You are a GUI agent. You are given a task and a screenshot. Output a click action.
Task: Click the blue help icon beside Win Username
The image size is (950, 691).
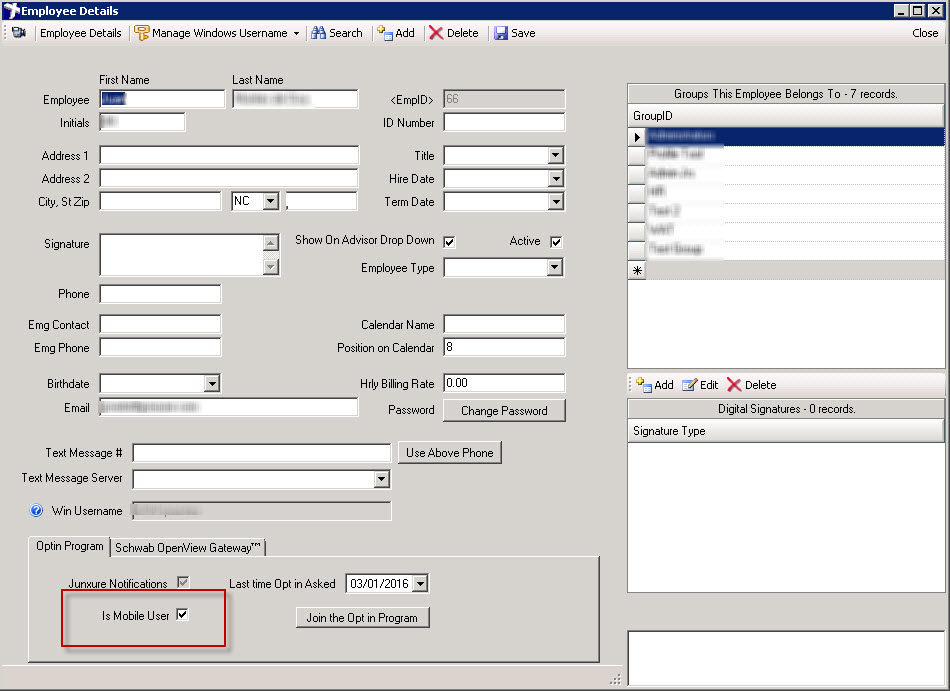click(x=36, y=511)
